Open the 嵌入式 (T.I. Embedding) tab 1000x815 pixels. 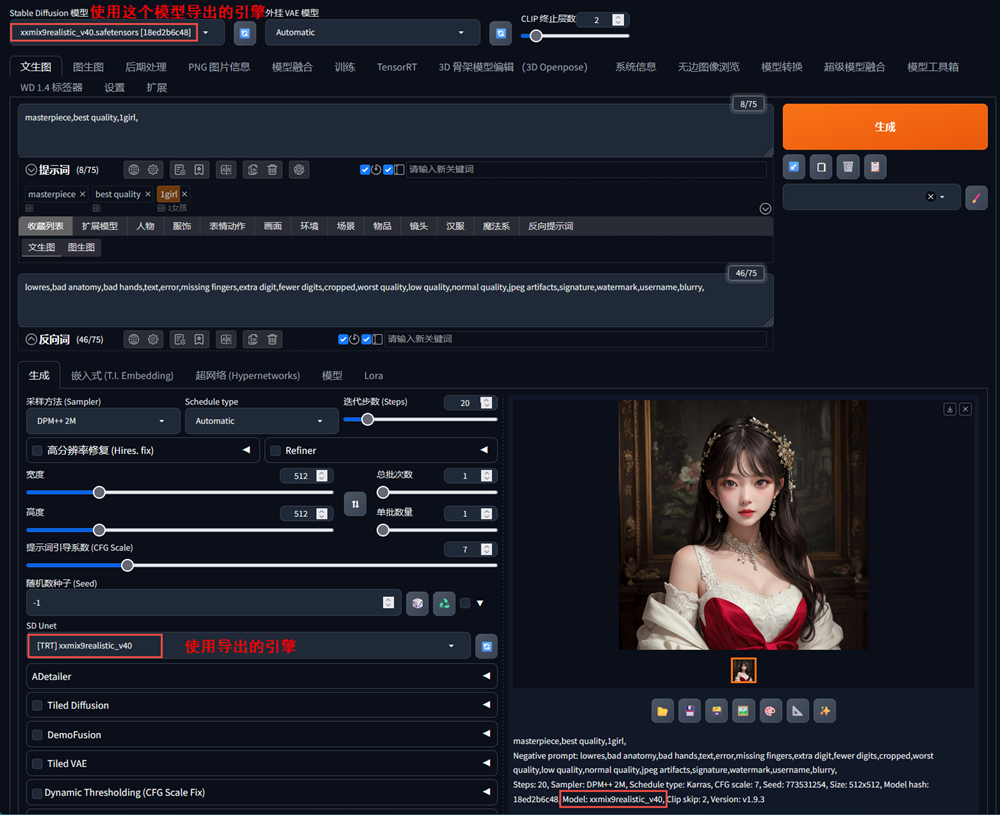coord(122,376)
